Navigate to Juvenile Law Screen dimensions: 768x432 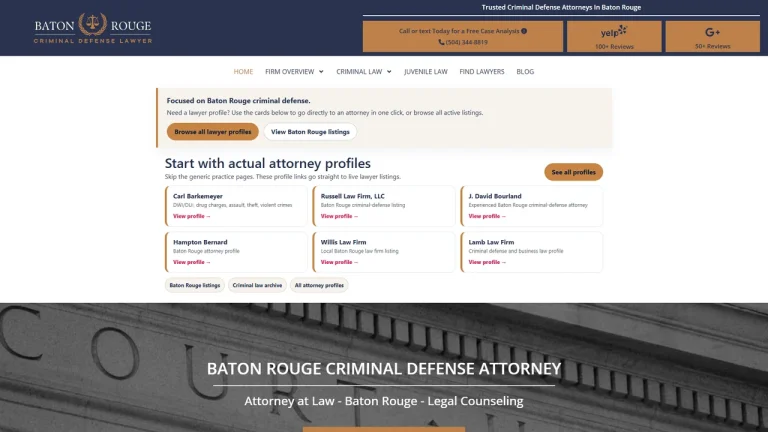point(426,72)
